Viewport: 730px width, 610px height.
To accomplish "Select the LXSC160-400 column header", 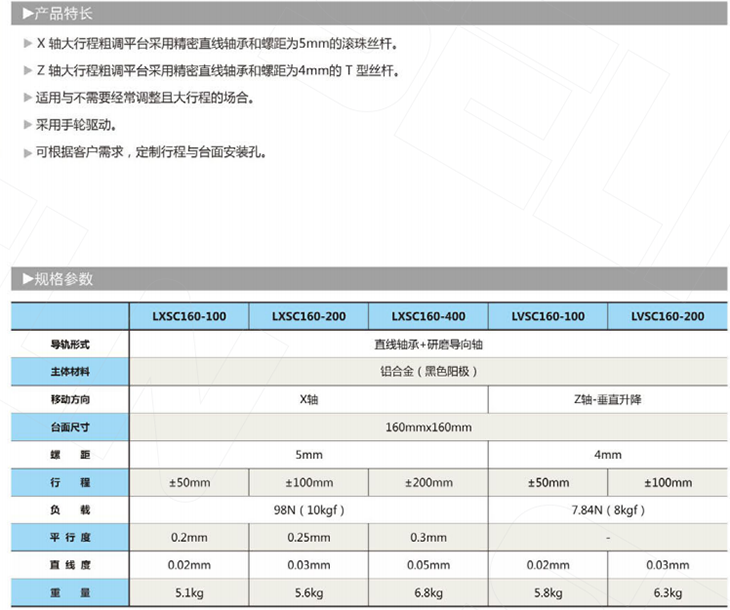I will click(x=428, y=317).
